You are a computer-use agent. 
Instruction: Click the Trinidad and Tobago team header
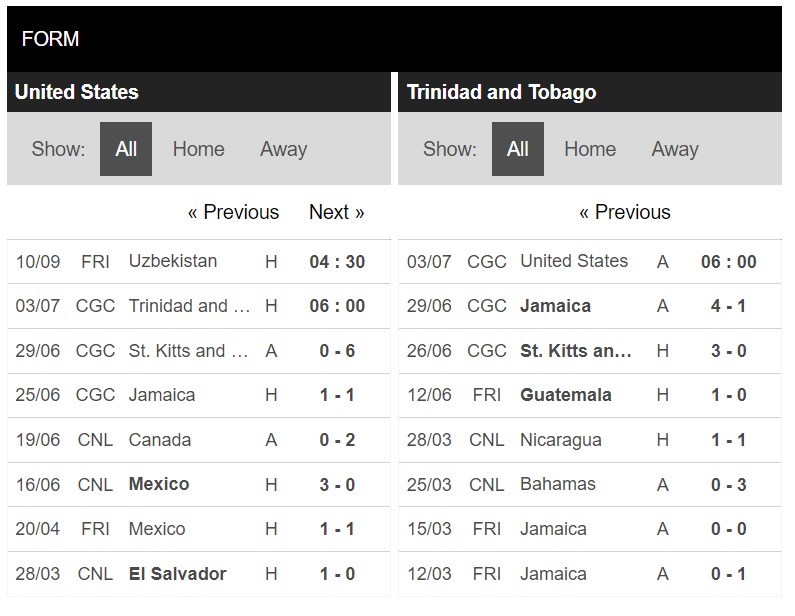[x=502, y=92]
